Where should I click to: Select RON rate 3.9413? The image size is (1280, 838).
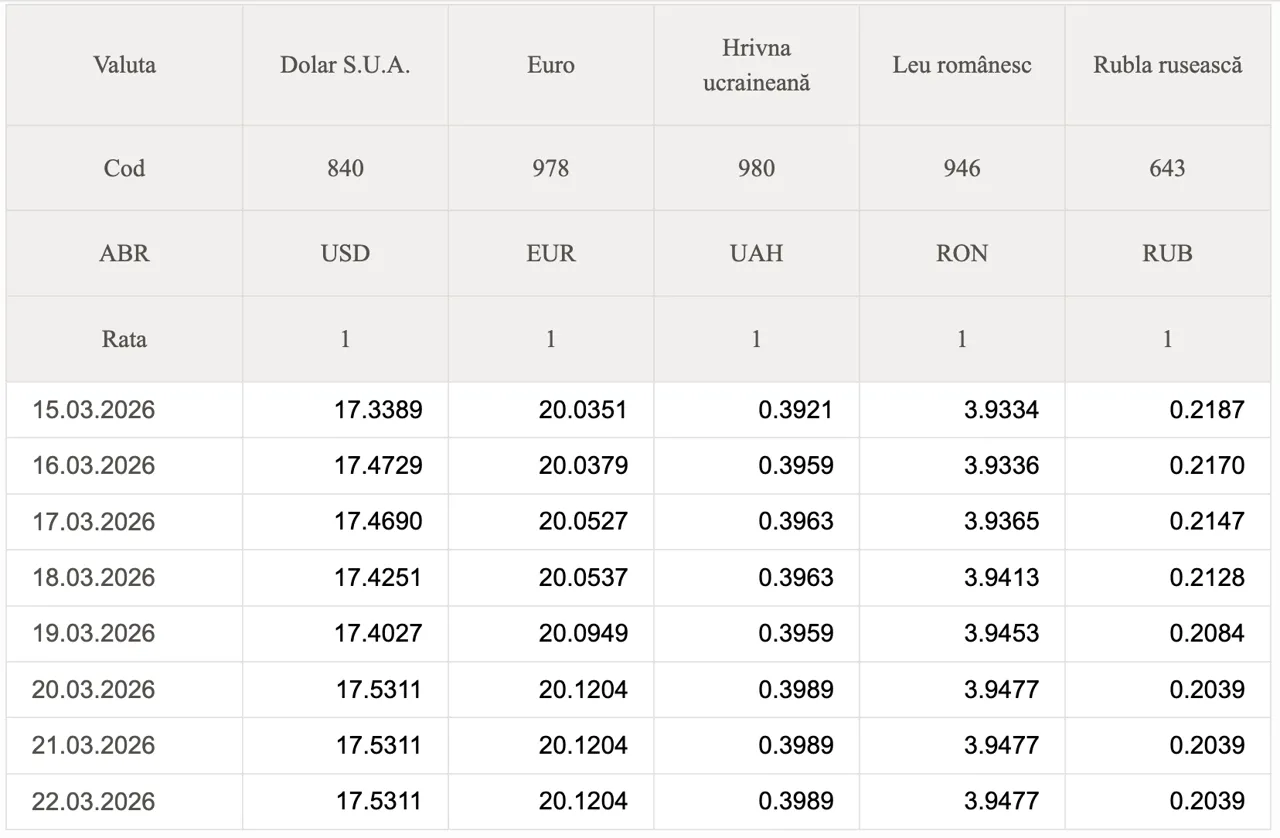[1001, 578]
